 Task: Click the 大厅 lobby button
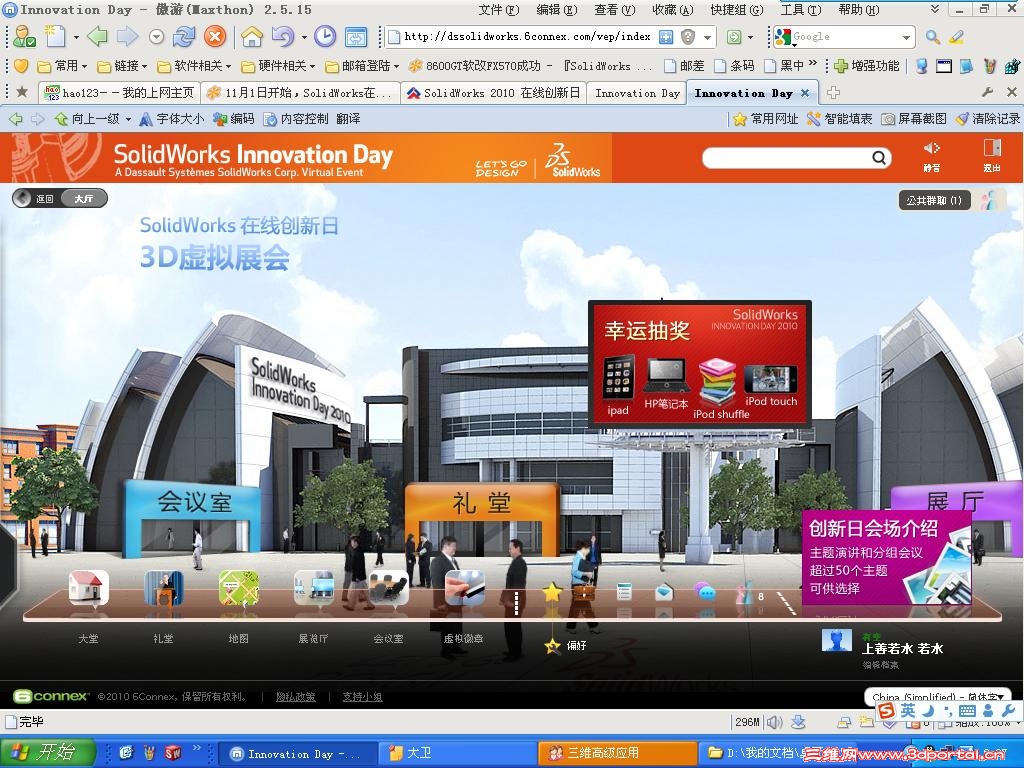pyautogui.click(x=84, y=199)
